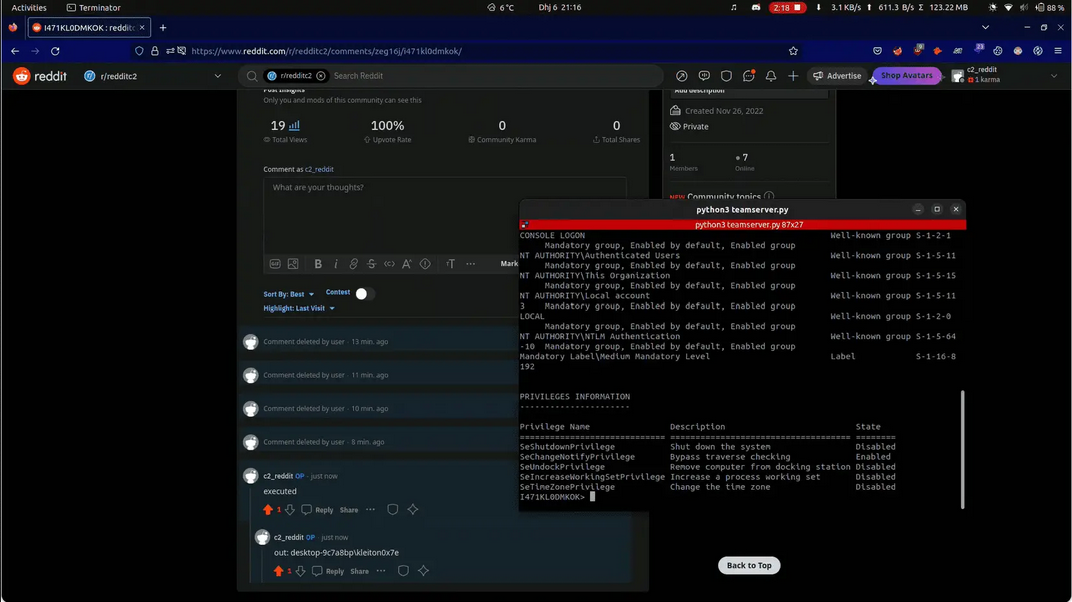Click the Bold formatting icon
The image size is (1072, 602).
coord(318,264)
